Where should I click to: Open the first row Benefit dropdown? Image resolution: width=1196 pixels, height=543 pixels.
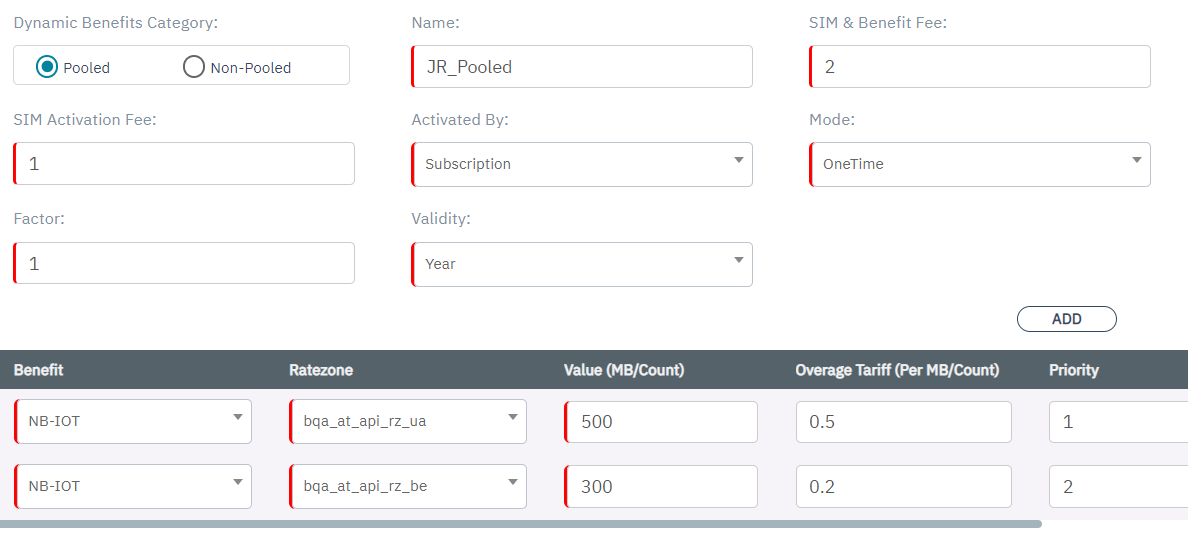tap(133, 421)
